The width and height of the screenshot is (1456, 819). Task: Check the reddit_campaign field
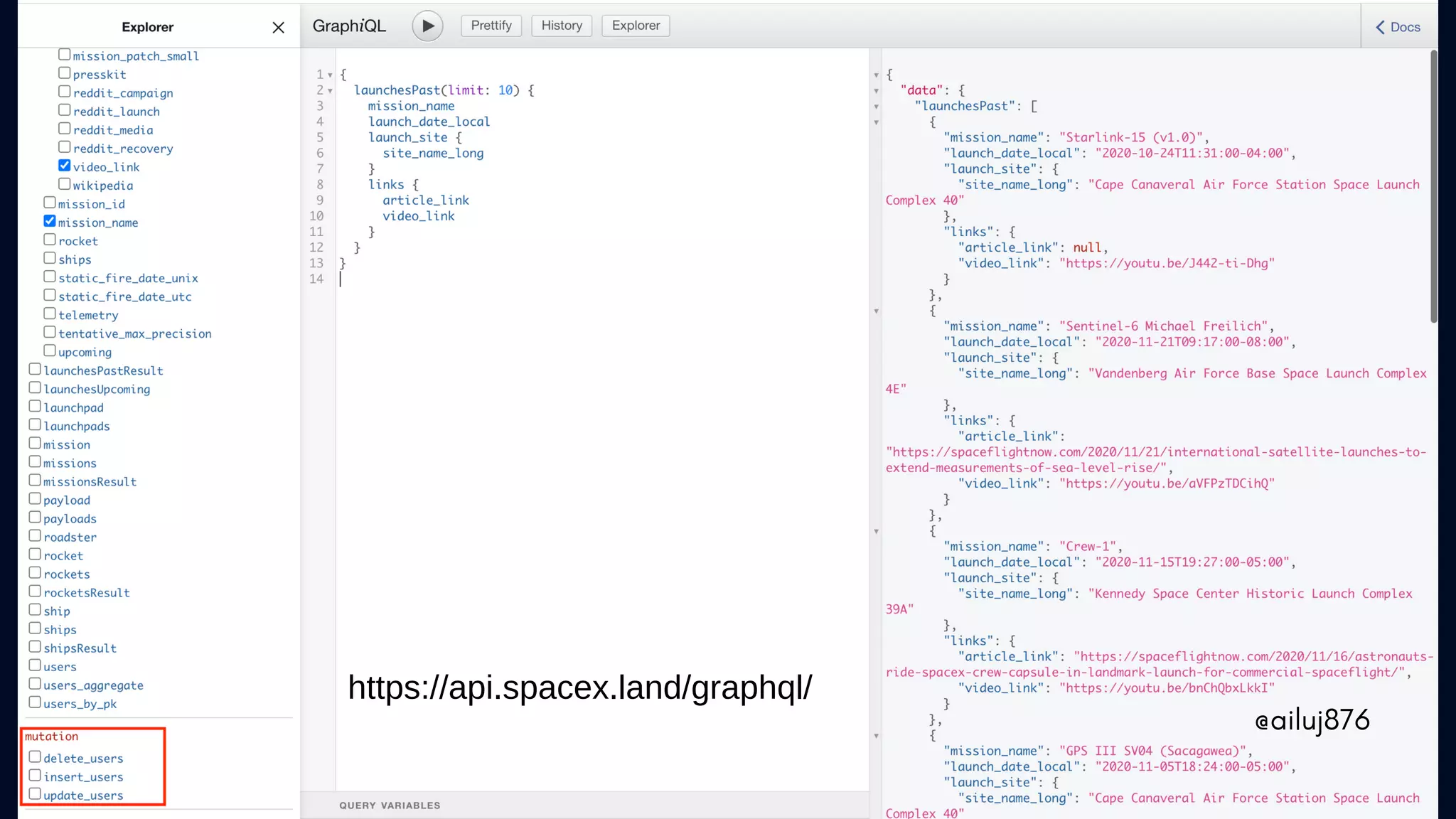pyautogui.click(x=65, y=92)
